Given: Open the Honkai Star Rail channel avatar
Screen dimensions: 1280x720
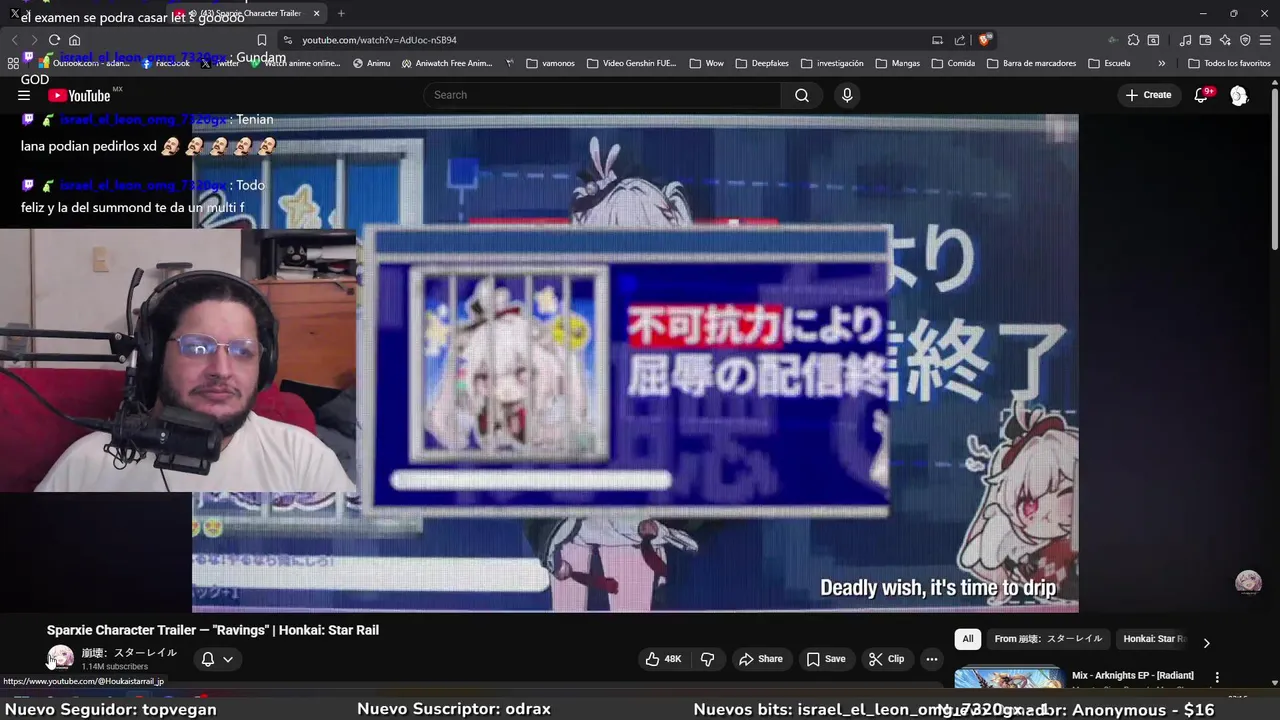Looking at the screenshot, I should [x=61, y=658].
